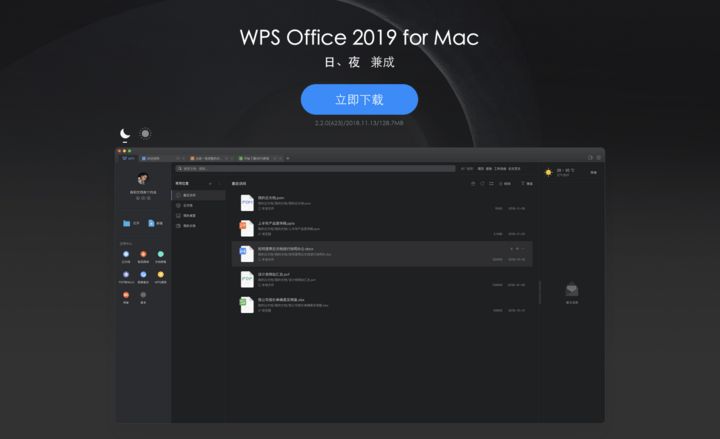Open the first file with PDF-style icon

(x=382, y=203)
